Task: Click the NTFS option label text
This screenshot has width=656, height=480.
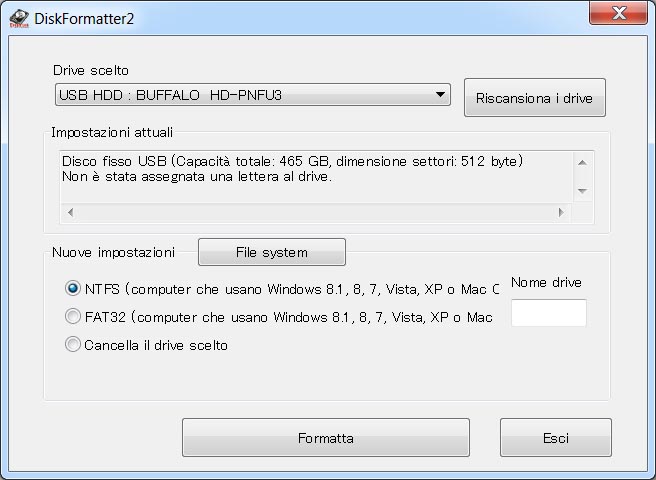Action: pos(290,289)
